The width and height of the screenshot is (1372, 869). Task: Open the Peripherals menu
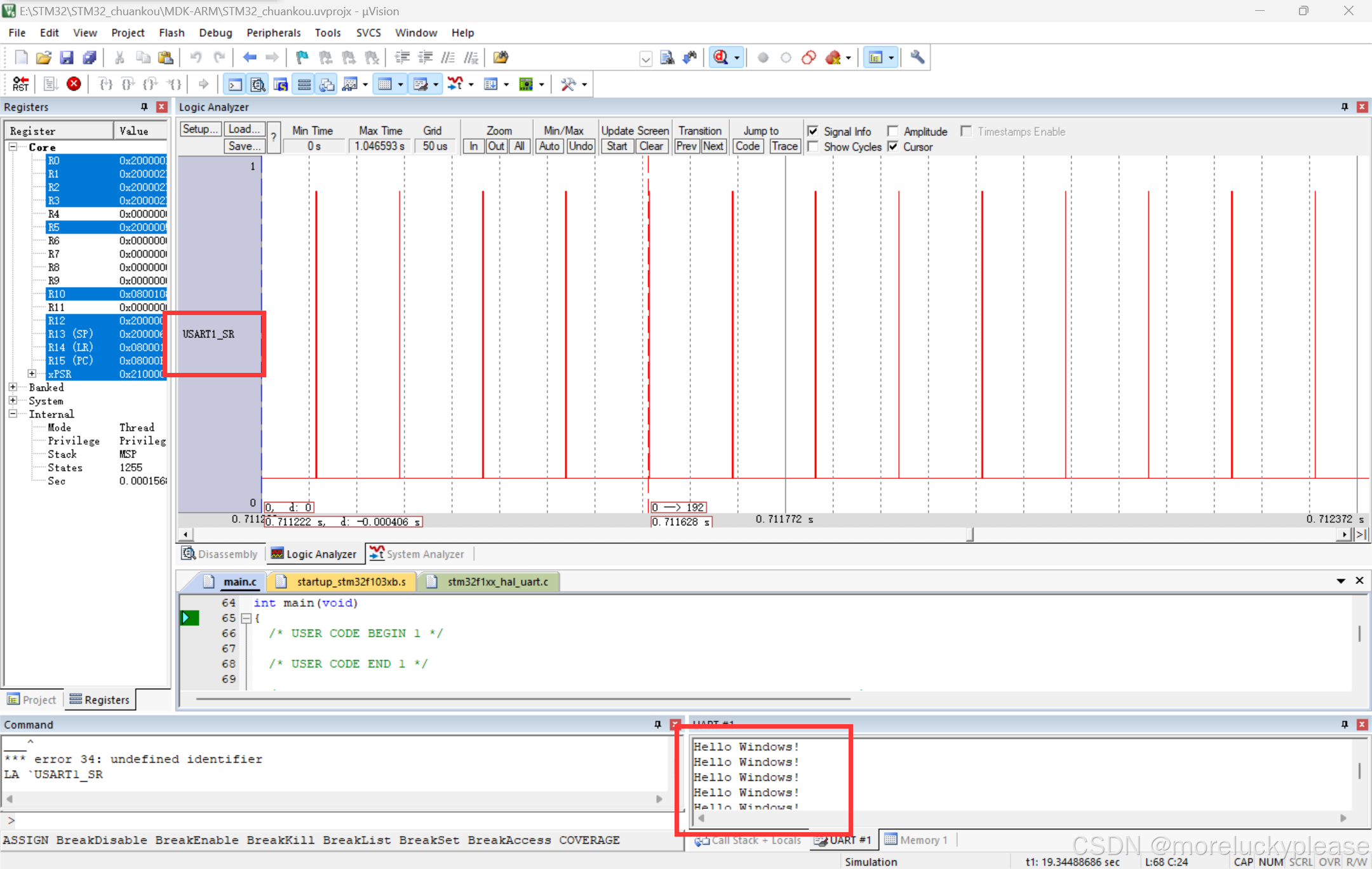click(273, 32)
